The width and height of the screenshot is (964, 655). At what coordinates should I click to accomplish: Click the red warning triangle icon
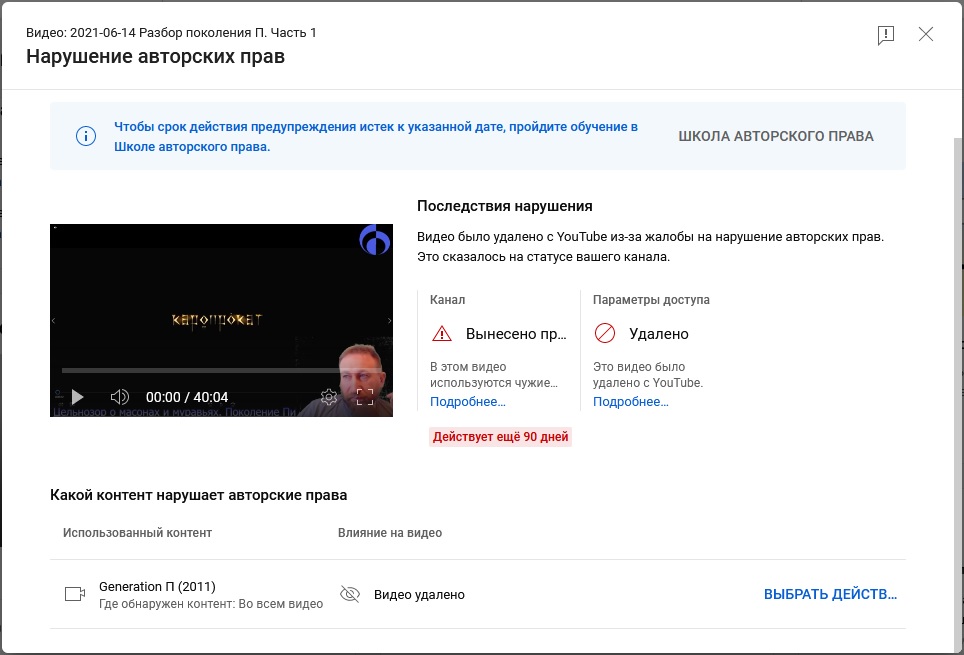click(442, 334)
